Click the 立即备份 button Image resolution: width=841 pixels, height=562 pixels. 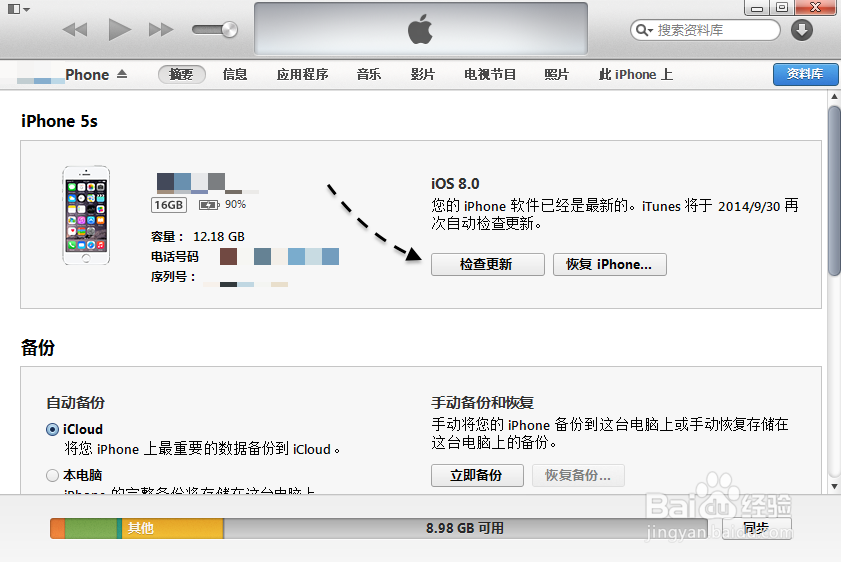pos(477,475)
